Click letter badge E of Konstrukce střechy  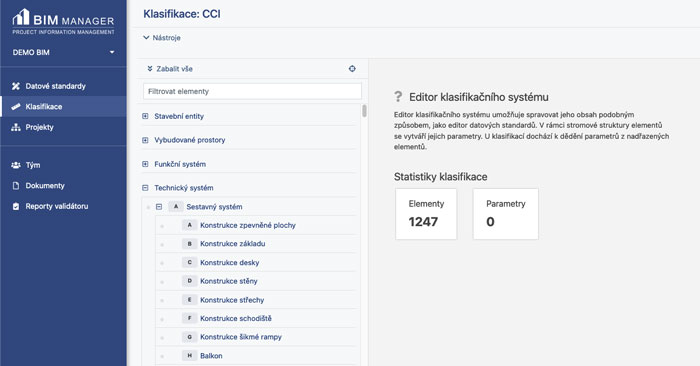click(x=189, y=299)
